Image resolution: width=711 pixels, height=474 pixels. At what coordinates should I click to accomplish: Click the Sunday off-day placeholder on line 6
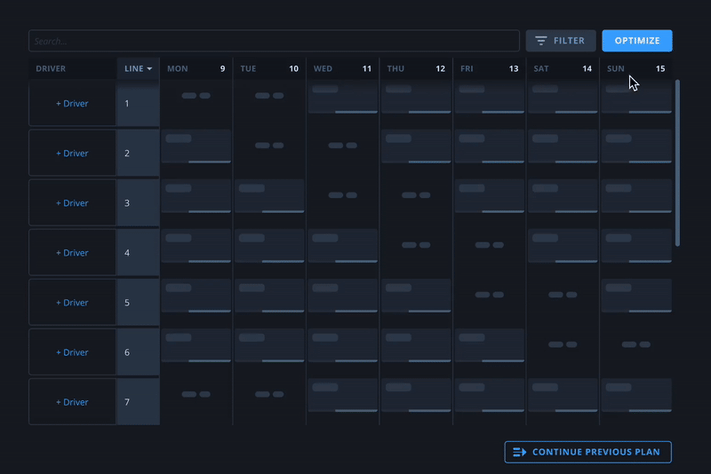coord(636,345)
